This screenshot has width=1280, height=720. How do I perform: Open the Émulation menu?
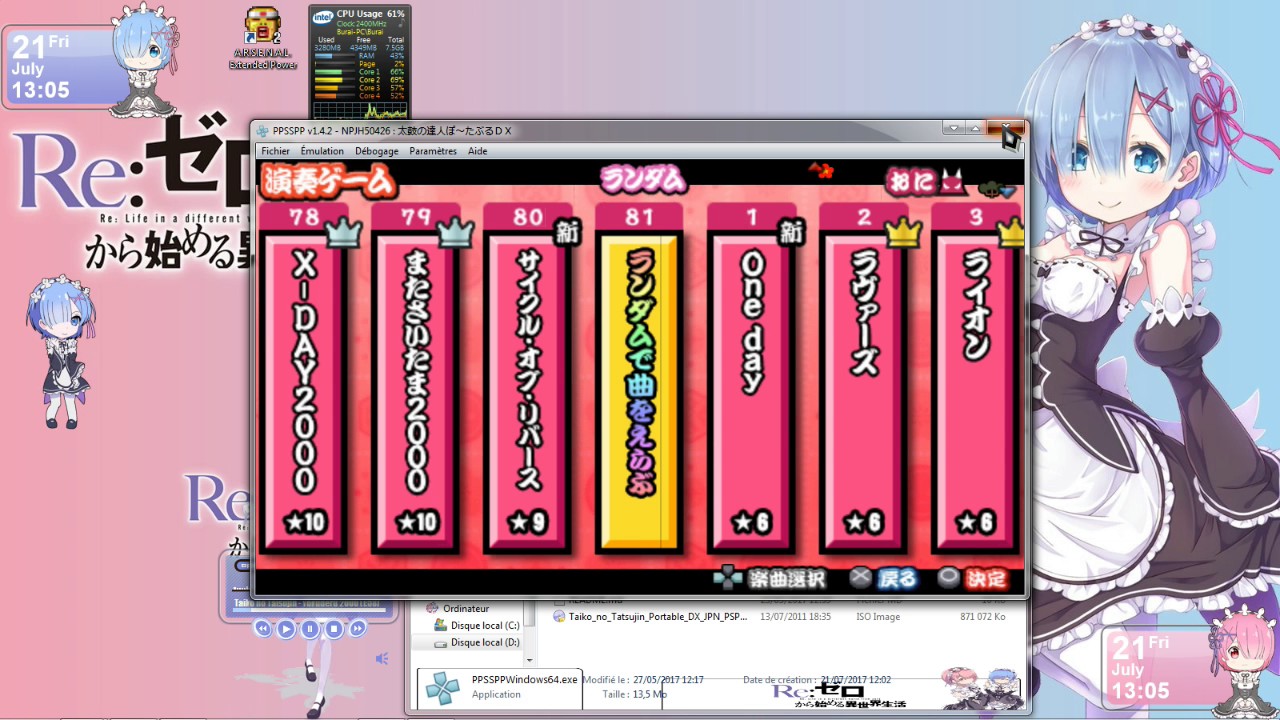point(322,151)
